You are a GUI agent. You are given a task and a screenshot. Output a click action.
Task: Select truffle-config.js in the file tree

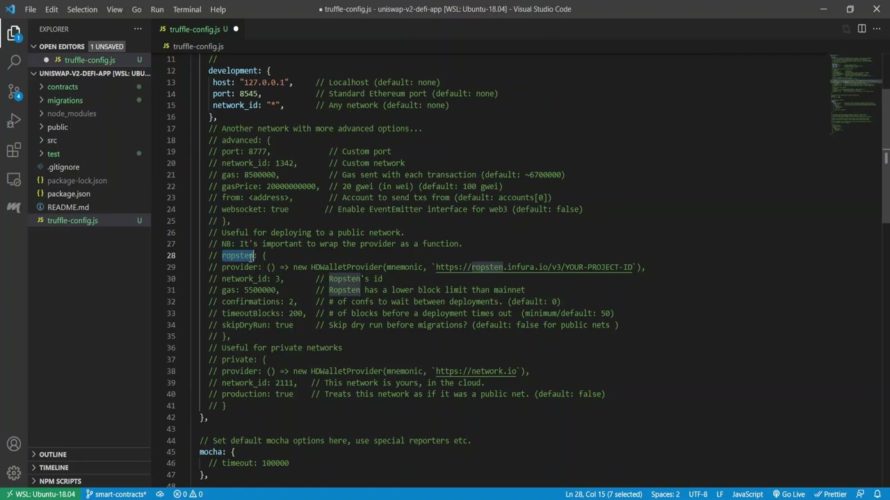pos(90,220)
